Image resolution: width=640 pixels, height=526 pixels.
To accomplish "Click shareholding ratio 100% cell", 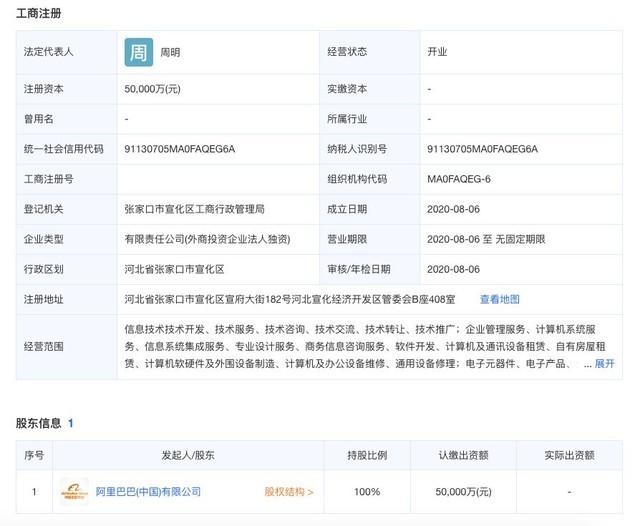I will (367, 492).
